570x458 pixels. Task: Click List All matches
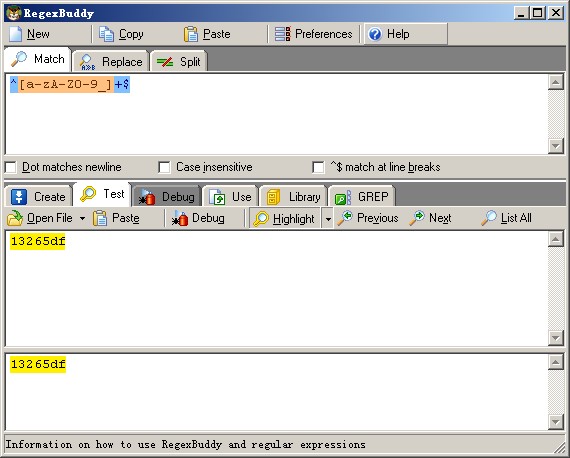506,218
